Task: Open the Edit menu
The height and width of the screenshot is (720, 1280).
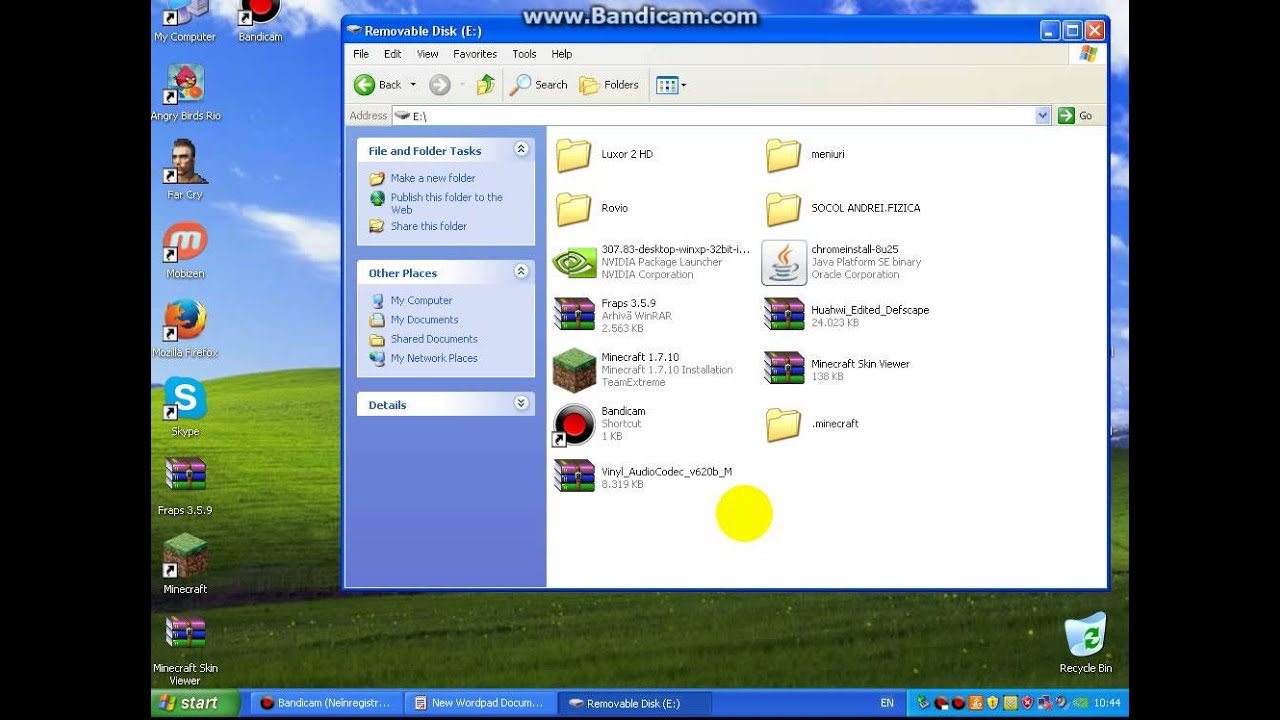Action: point(393,54)
